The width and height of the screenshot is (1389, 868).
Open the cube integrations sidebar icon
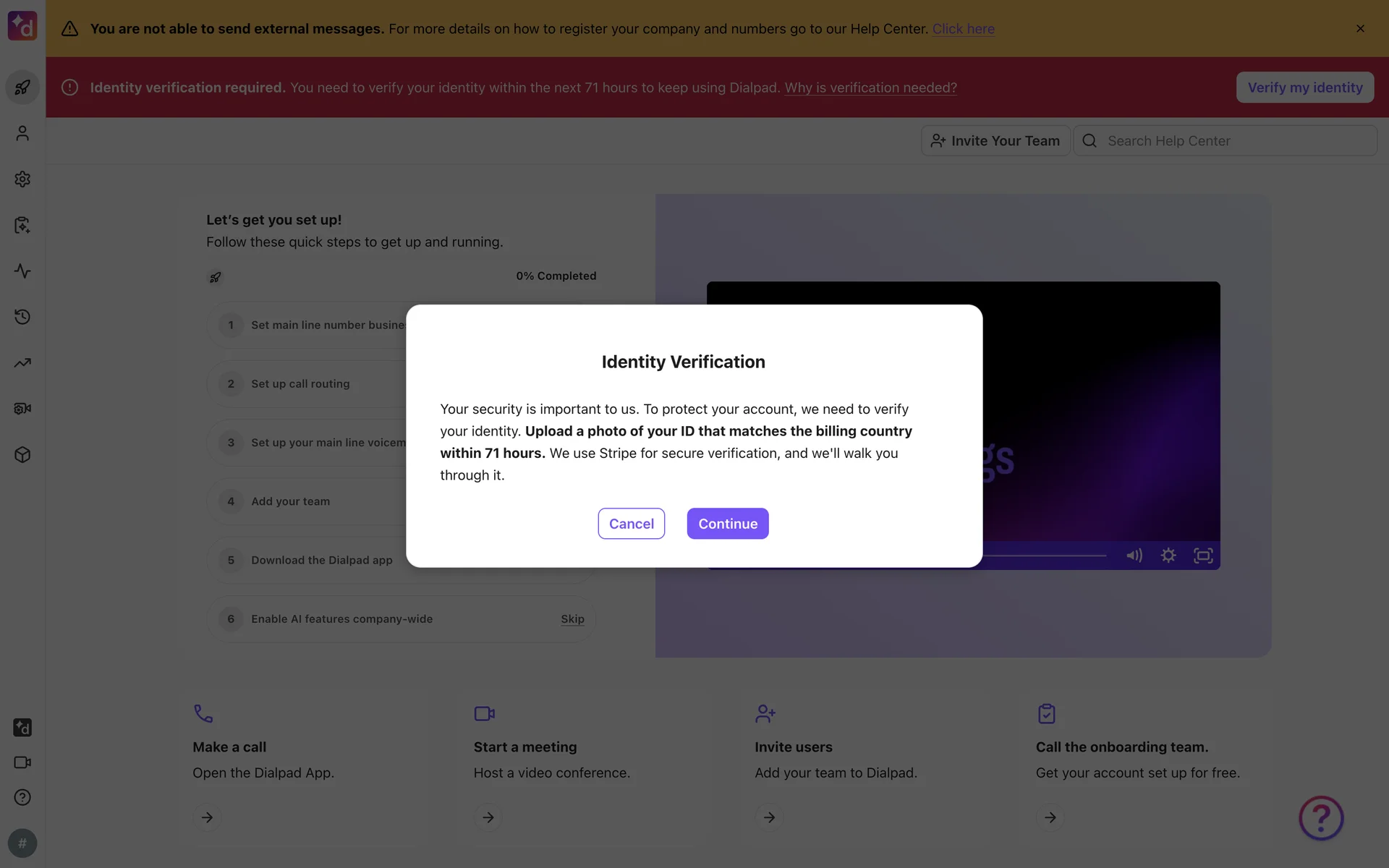pyautogui.click(x=22, y=455)
